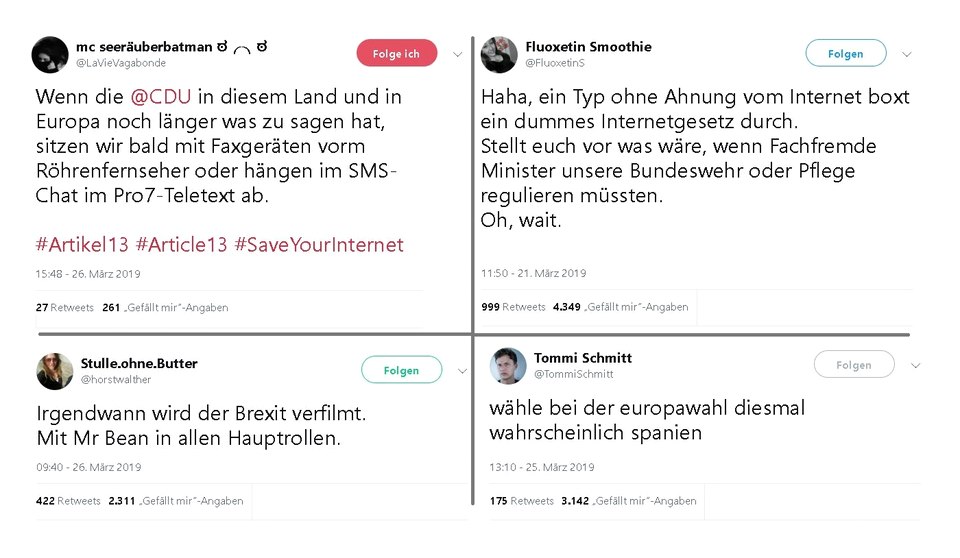
Task: Open the @CDU mention link
Action: pyautogui.click(x=161, y=97)
